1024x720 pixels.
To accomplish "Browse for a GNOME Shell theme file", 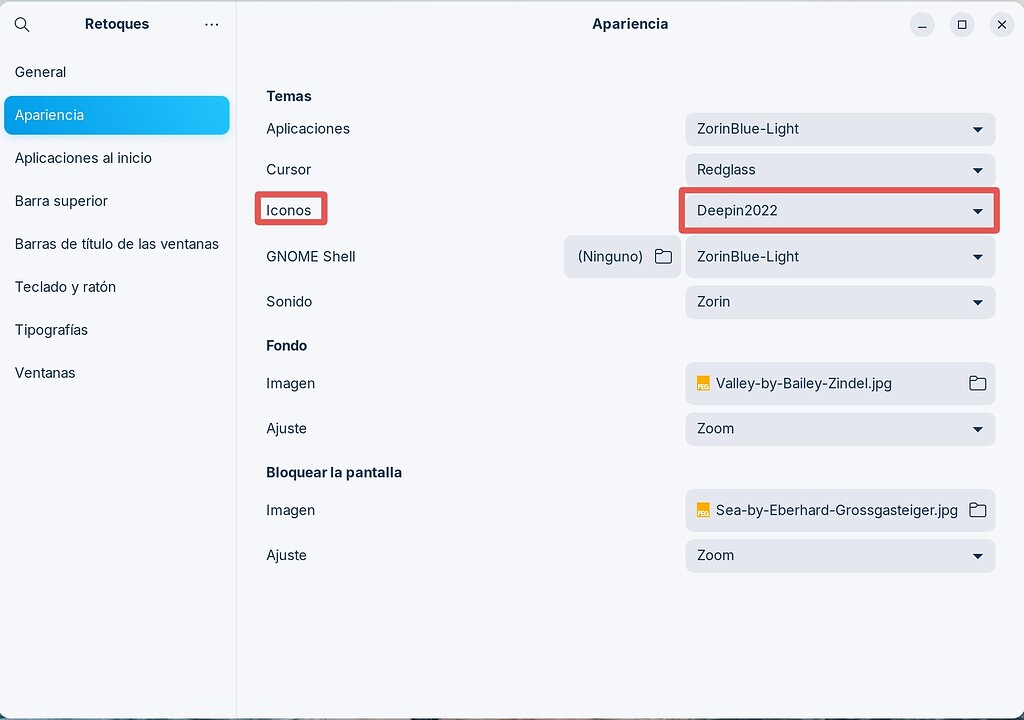I will point(663,257).
